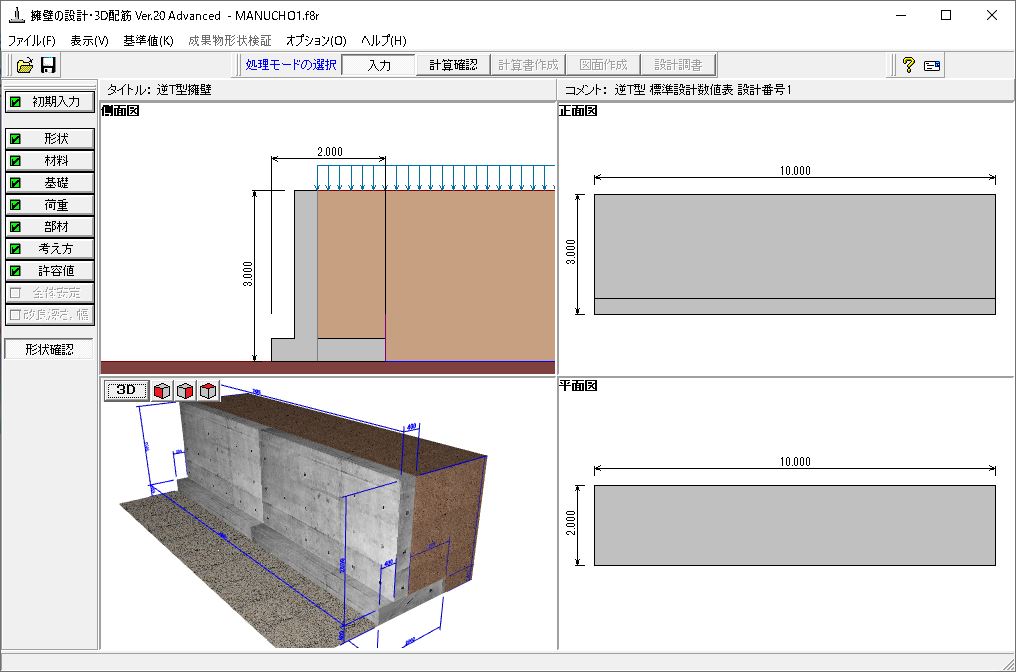Click the save floppy disk icon

pyautogui.click(x=48, y=65)
